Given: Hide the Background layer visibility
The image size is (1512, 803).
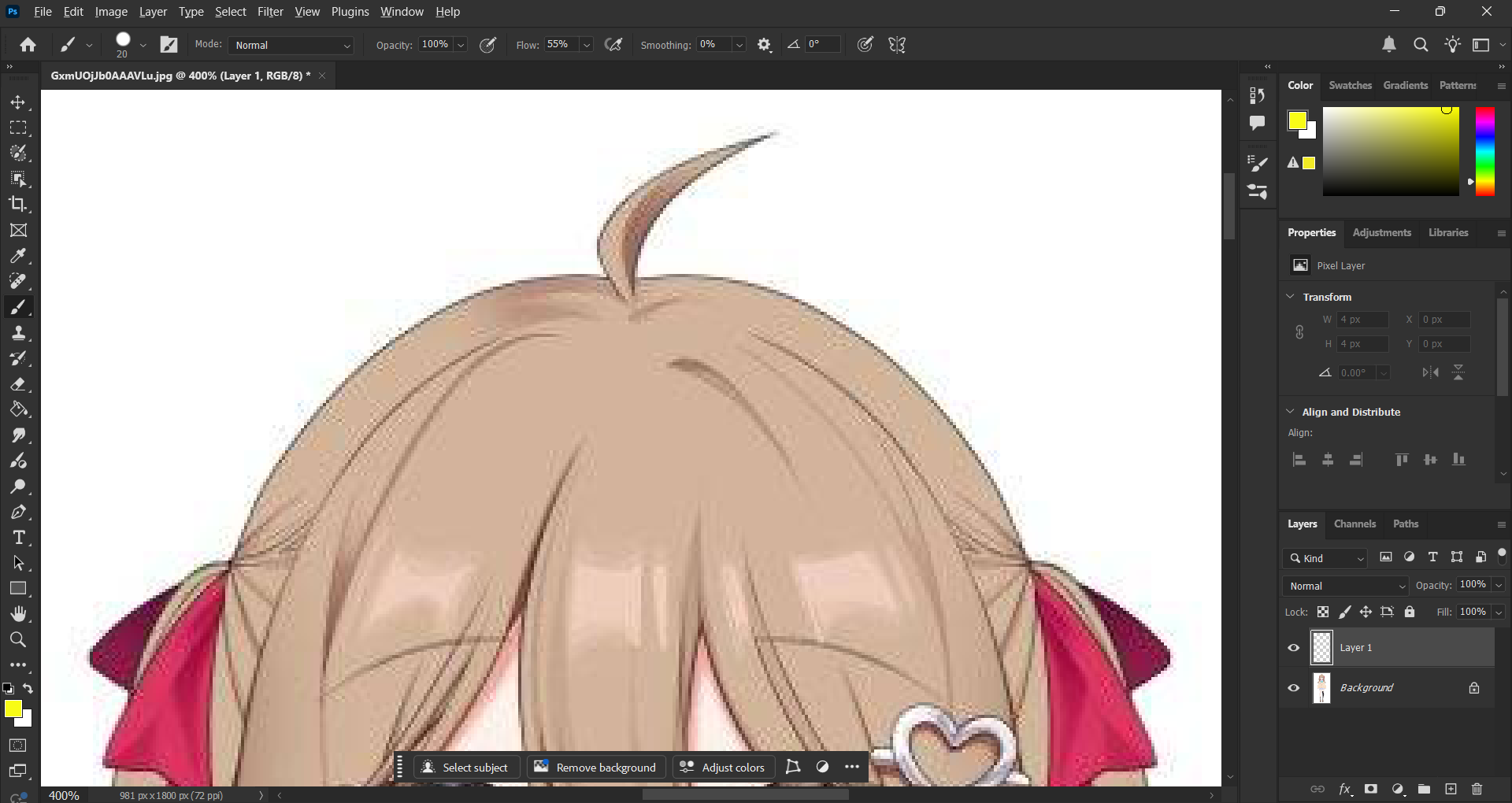Looking at the screenshot, I should point(1293,688).
